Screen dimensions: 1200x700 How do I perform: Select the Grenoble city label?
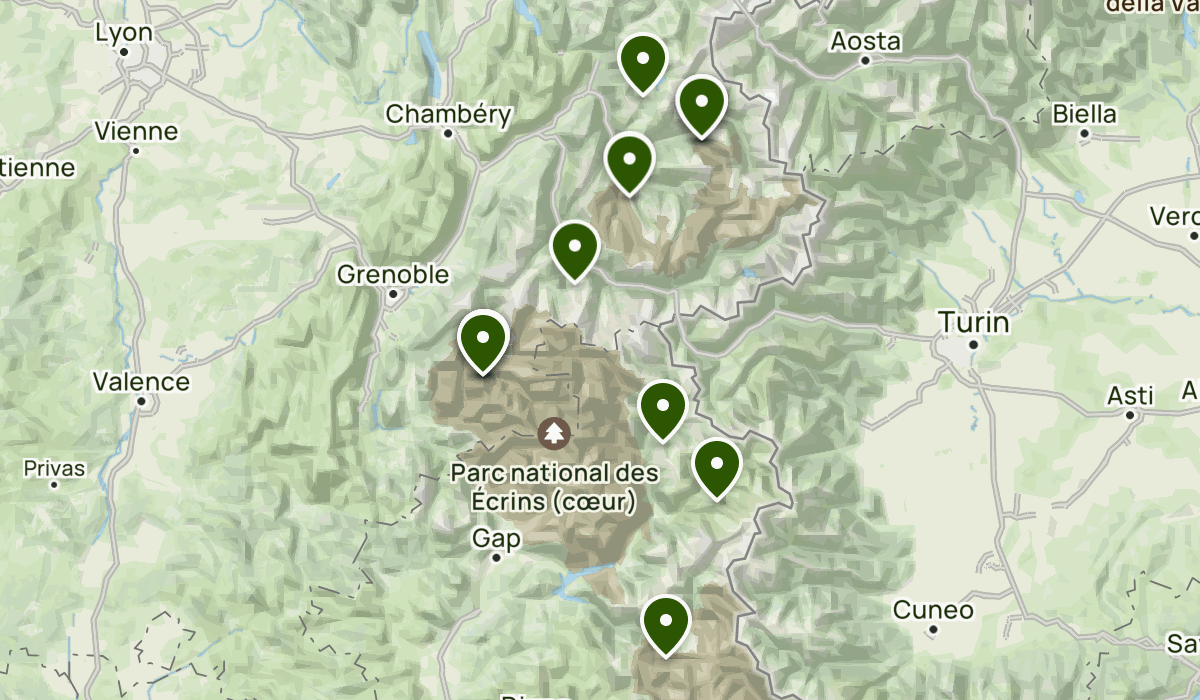[393, 274]
